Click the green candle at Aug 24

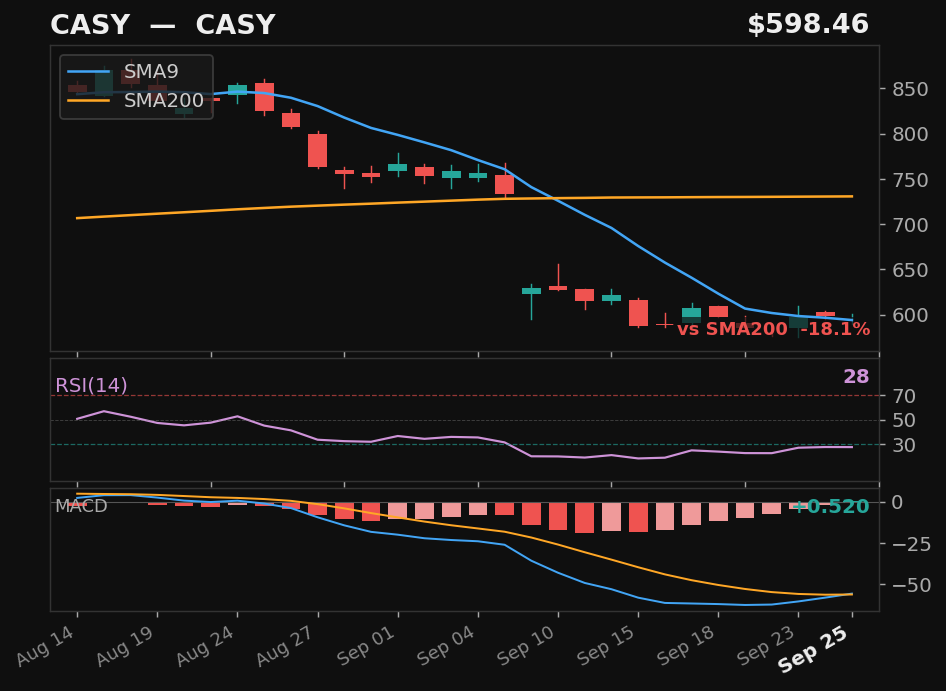[237, 90]
